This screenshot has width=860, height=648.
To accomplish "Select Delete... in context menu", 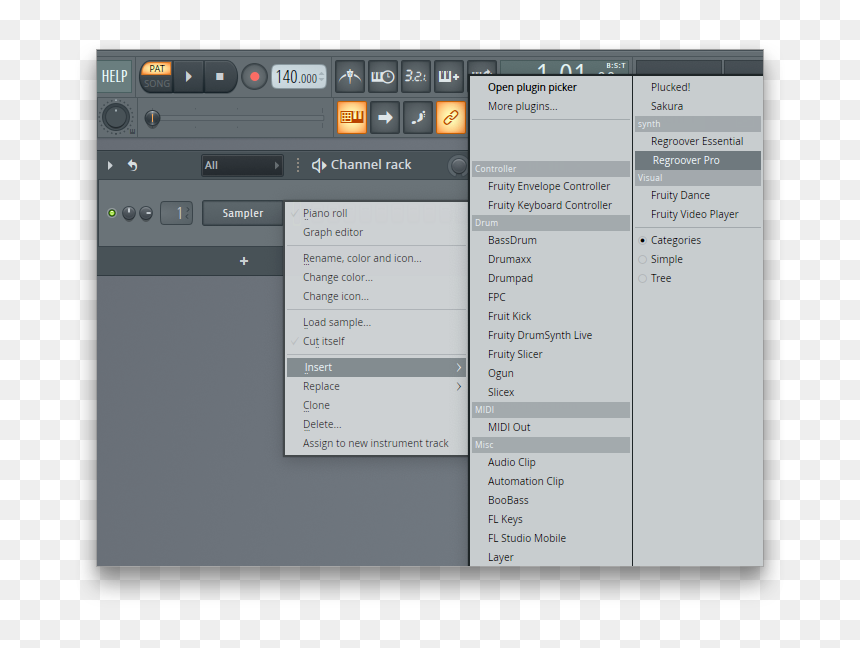I will tap(376, 424).
